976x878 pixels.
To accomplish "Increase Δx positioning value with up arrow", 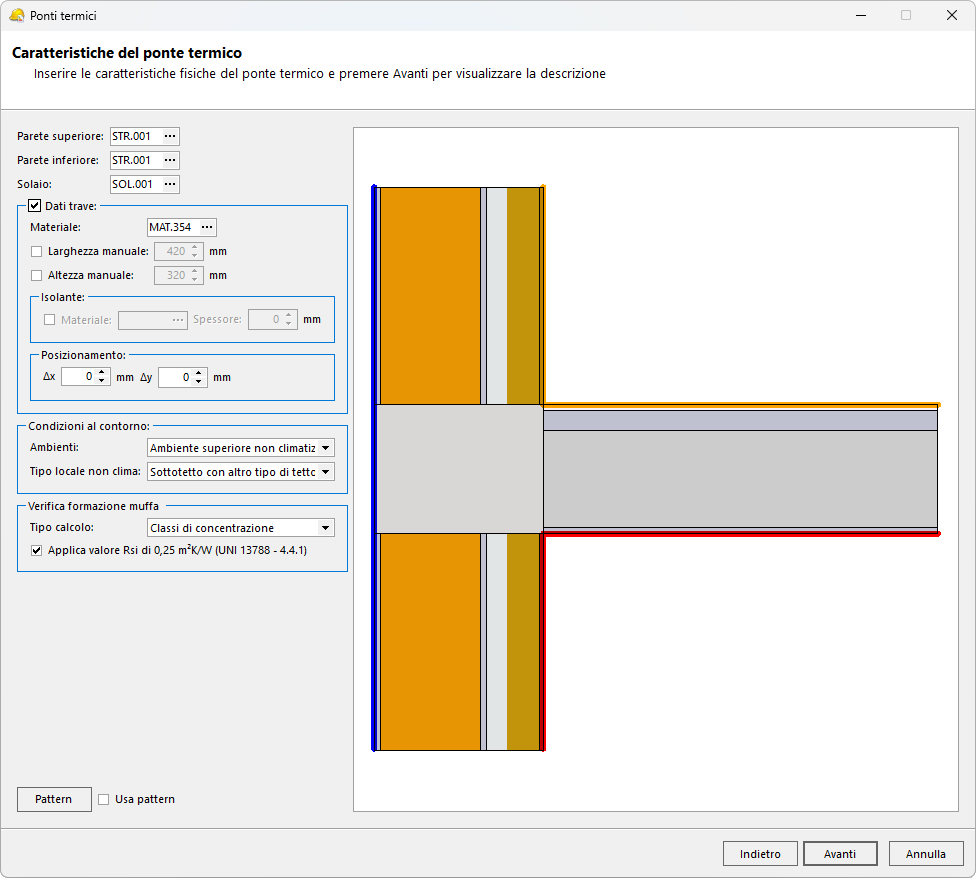I will (x=102, y=372).
